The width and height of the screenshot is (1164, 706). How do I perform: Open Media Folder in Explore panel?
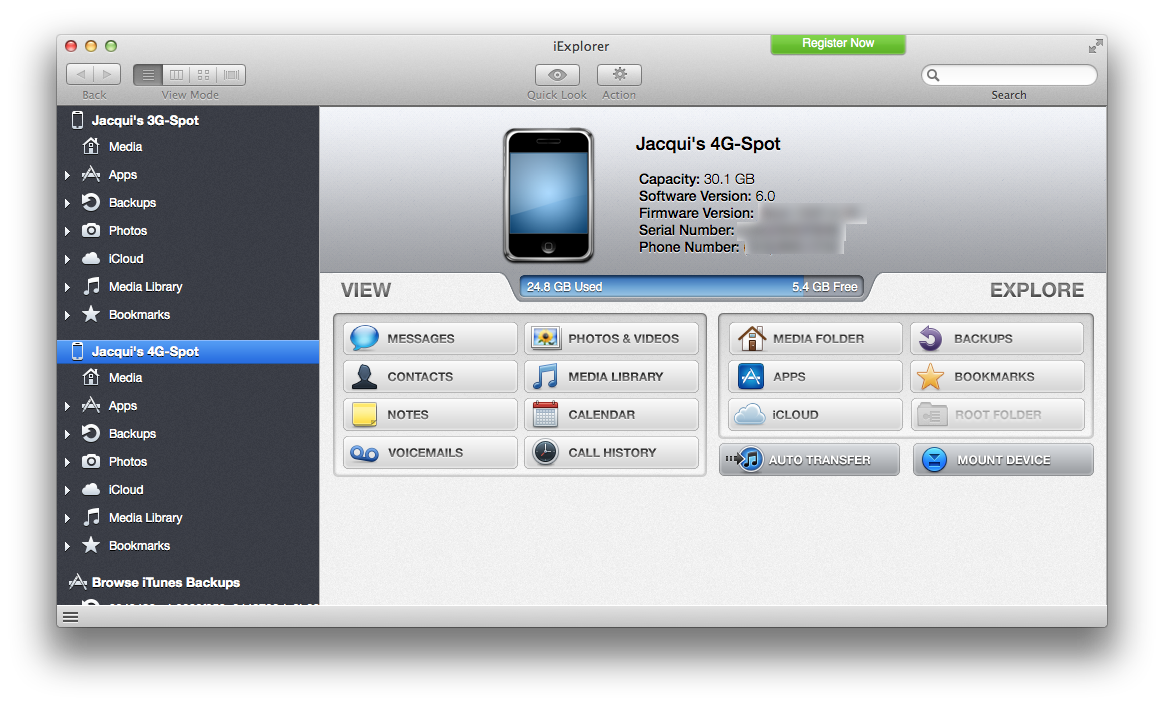815,339
